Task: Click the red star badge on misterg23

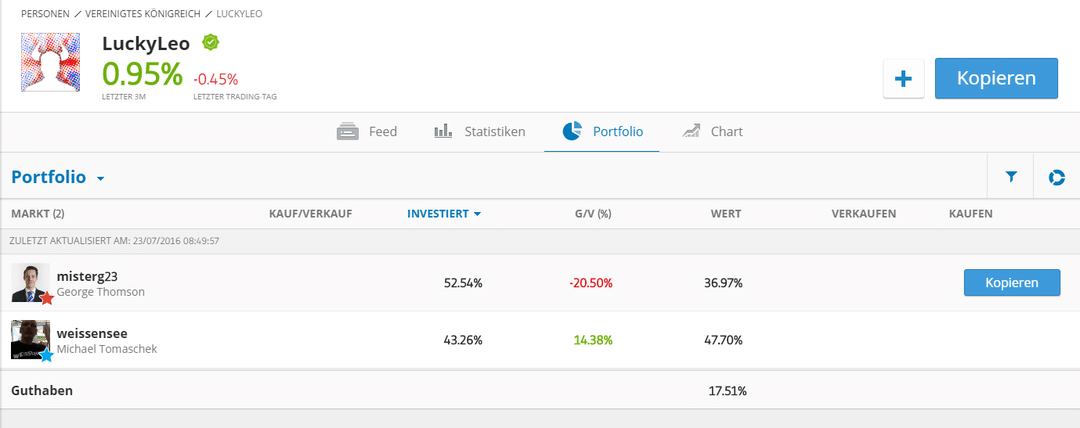Action: click(x=46, y=298)
